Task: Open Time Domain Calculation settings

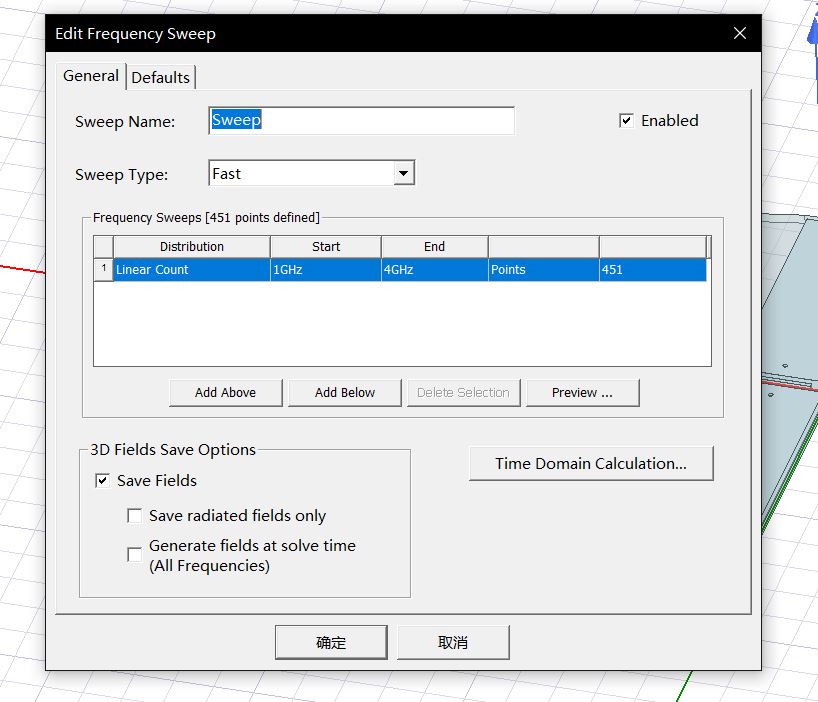Action: (591, 463)
